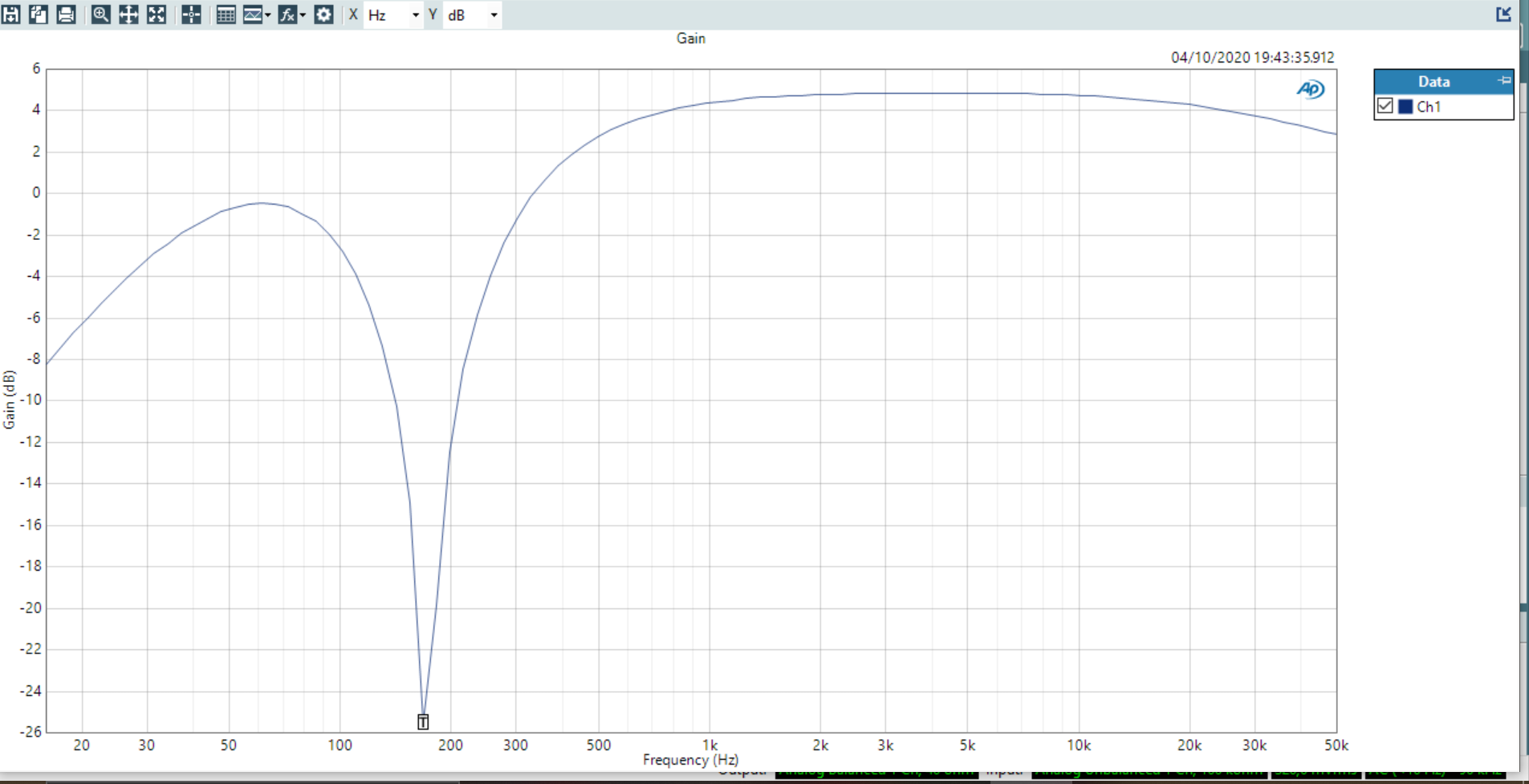Click the zoom-to-fit expand icon
The image size is (1529, 784).
click(157, 14)
